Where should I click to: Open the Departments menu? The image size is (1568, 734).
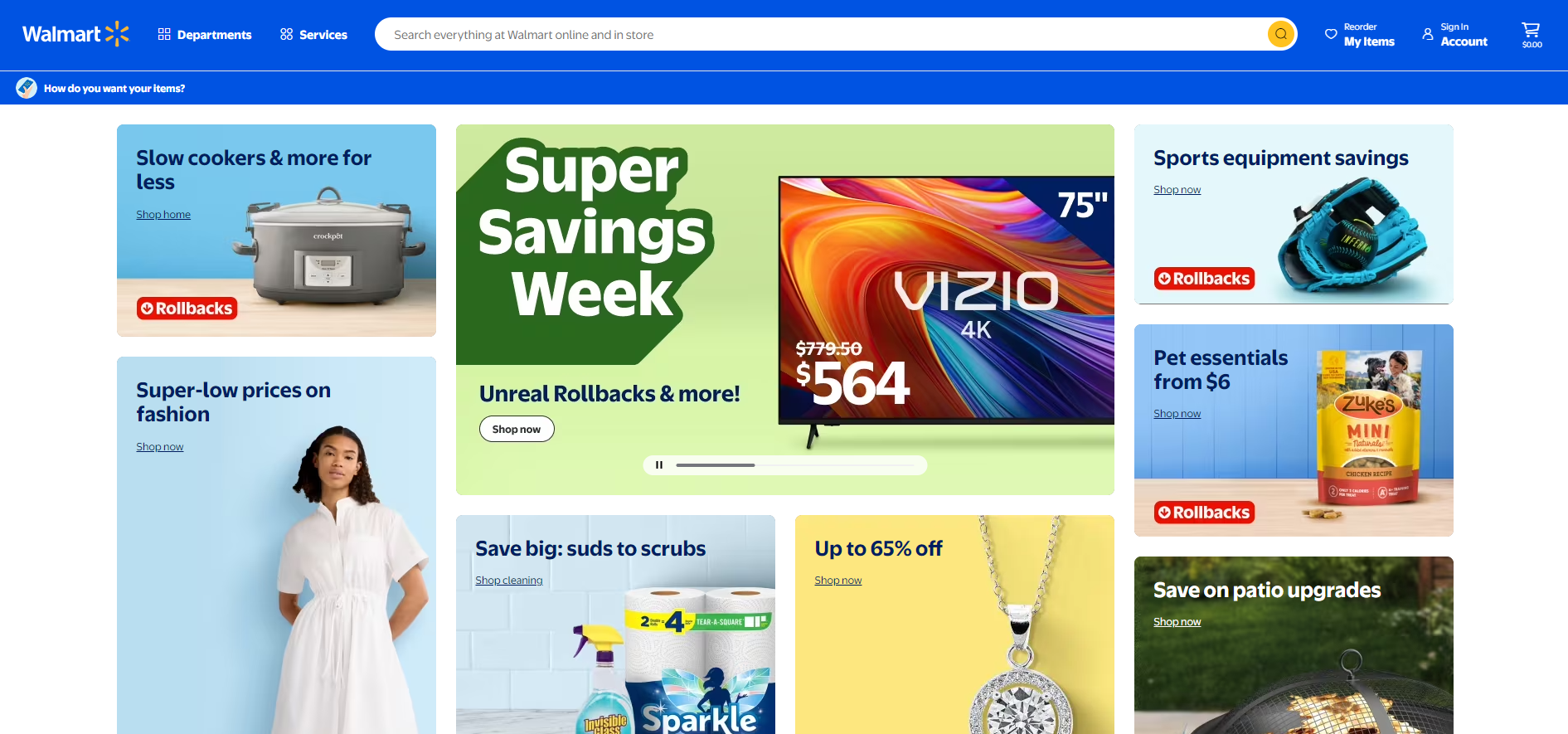point(205,35)
